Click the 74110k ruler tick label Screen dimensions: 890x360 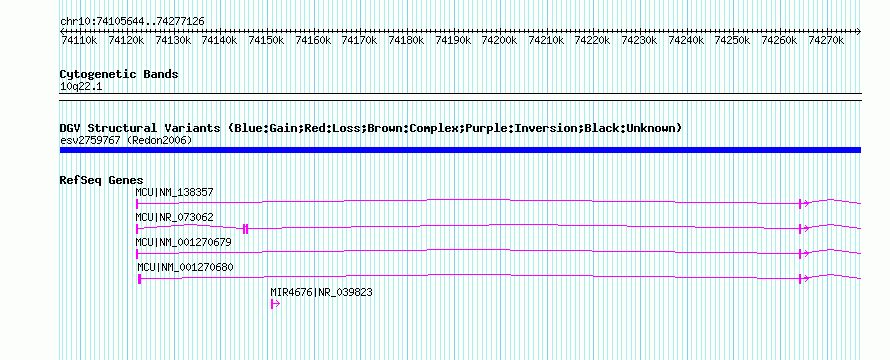(x=79, y=41)
